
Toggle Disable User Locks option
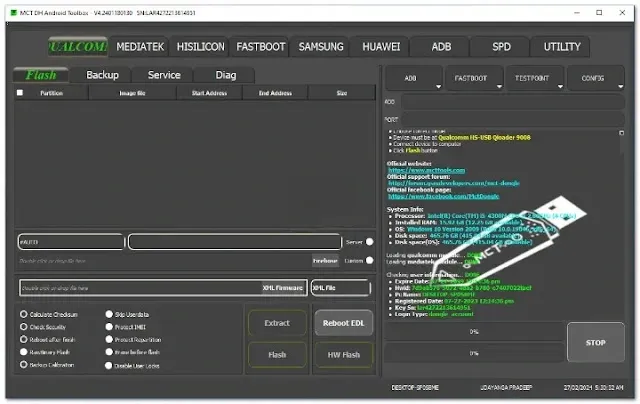[109, 365]
